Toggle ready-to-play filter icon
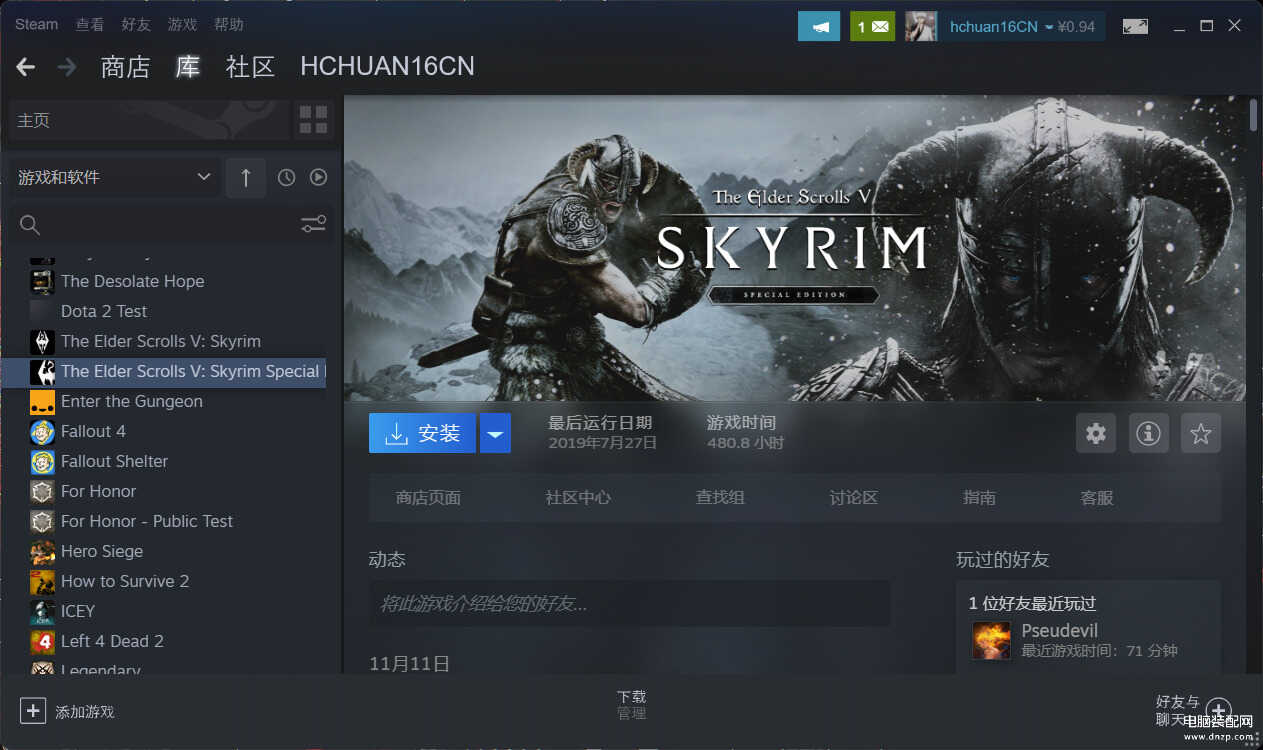1263x750 pixels. click(x=318, y=177)
